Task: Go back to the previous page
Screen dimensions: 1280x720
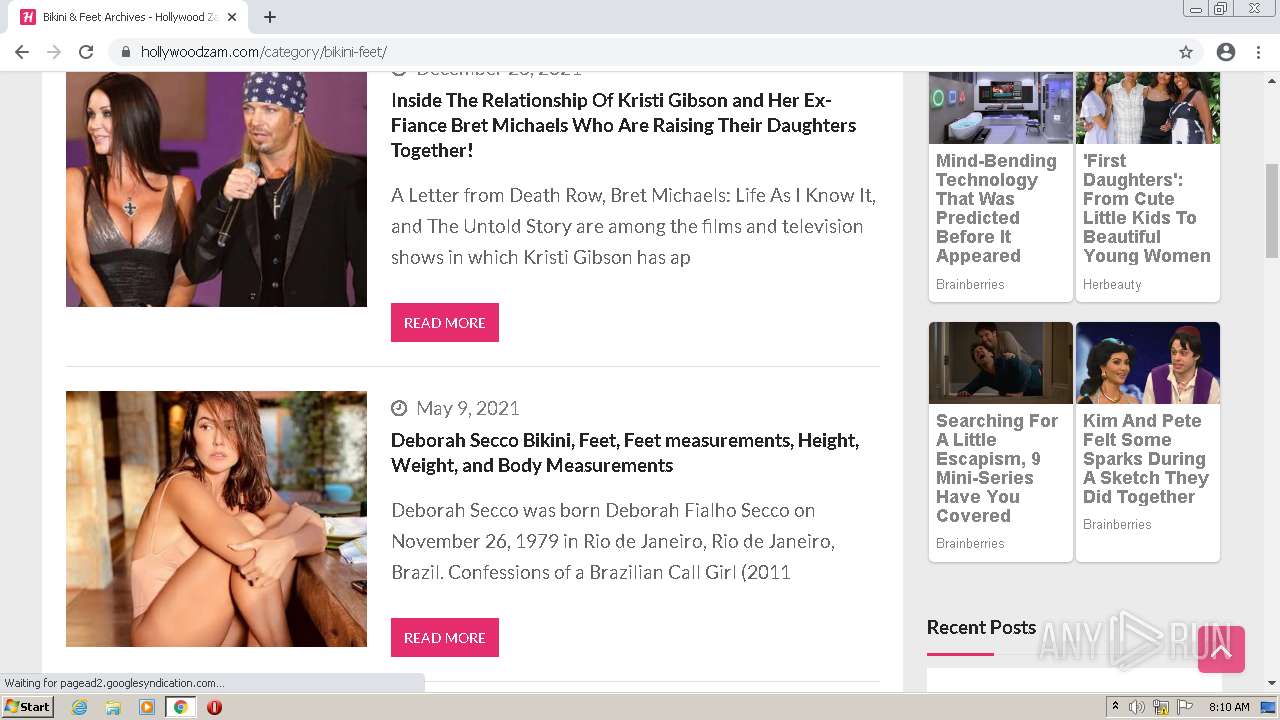Action: (22, 52)
